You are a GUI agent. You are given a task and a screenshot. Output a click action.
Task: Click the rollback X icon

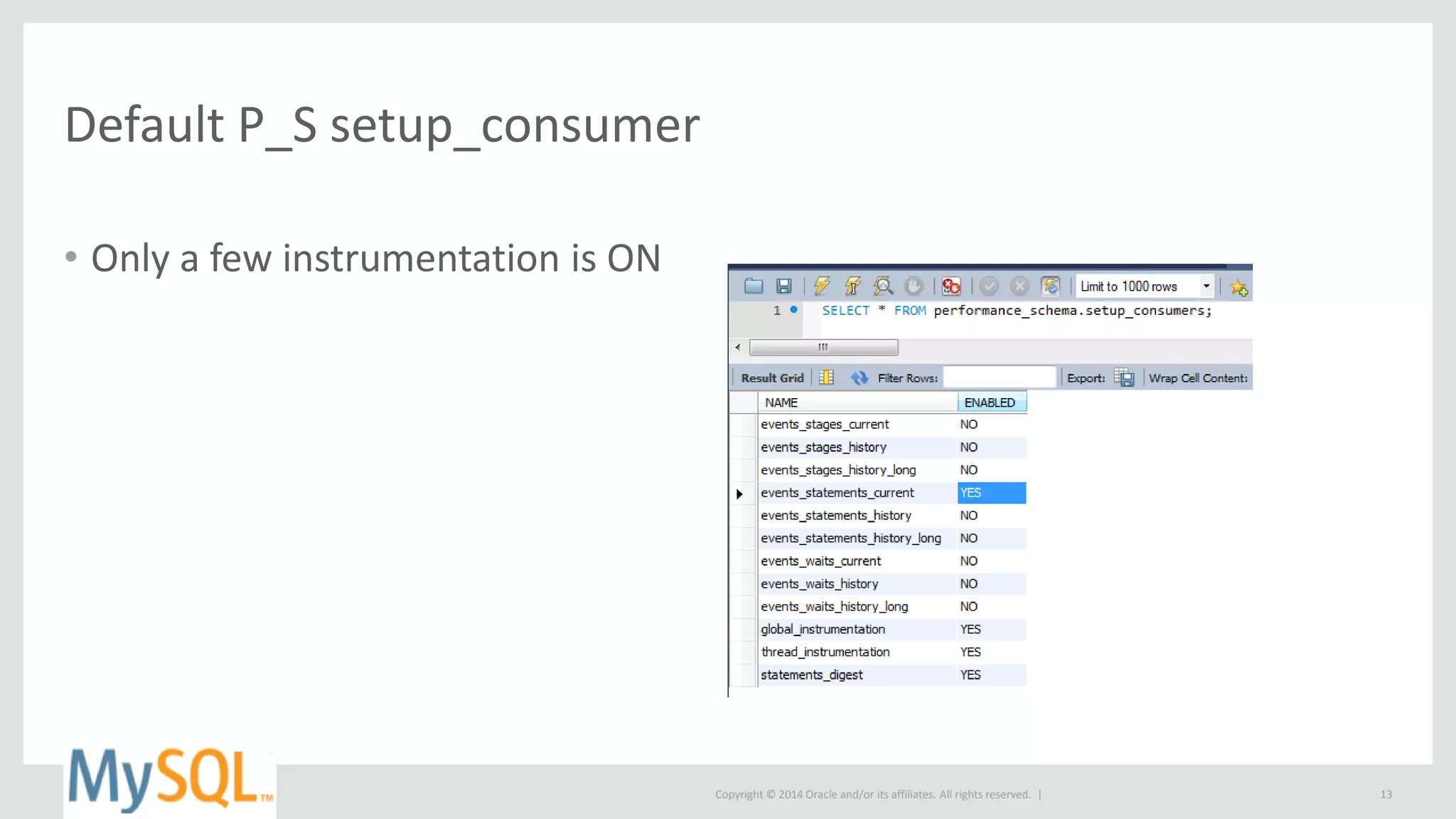[1019, 287]
